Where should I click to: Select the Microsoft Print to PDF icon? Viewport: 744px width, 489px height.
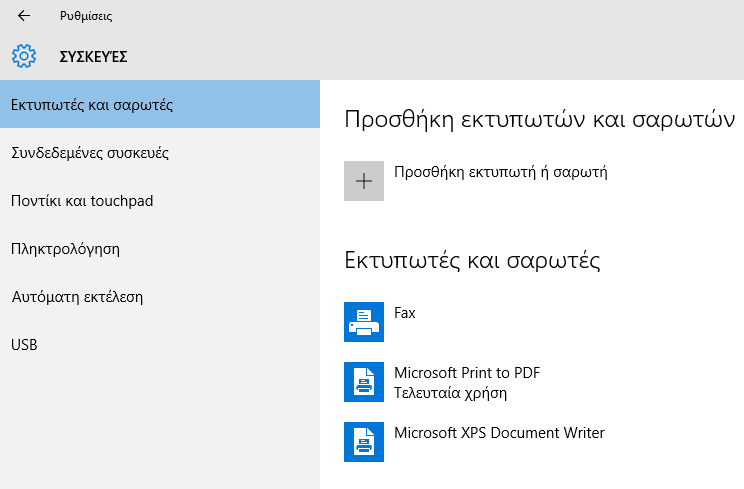[364, 382]
